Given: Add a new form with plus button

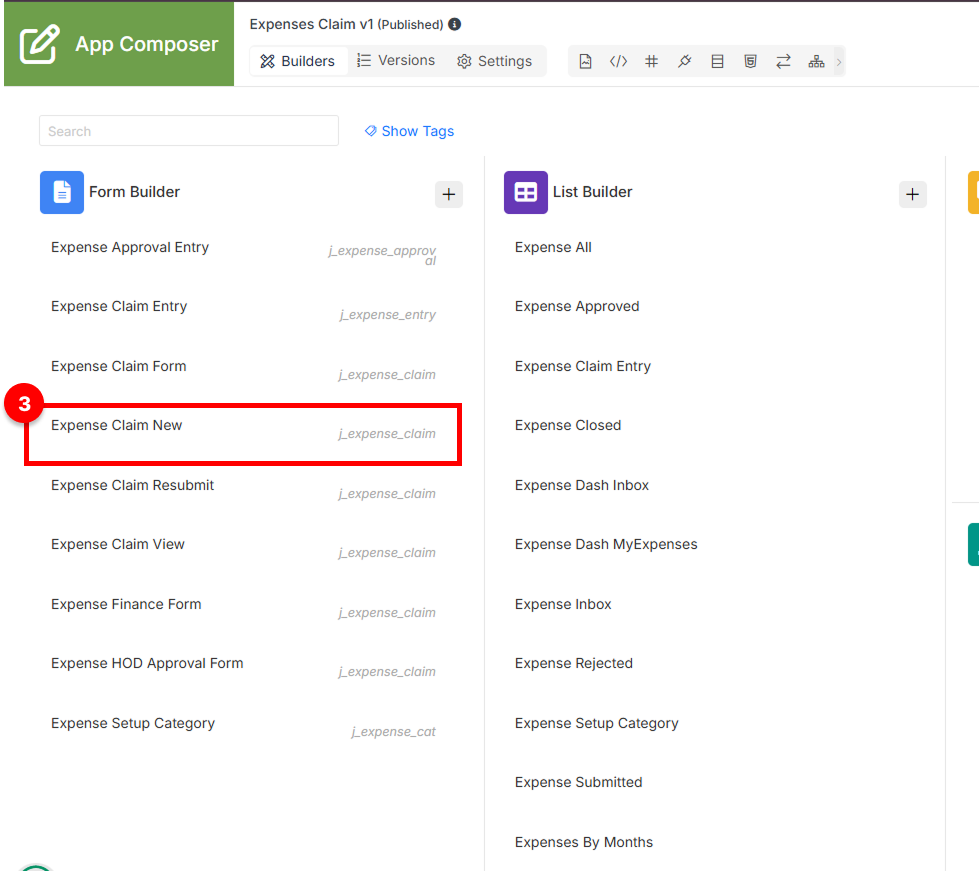Looking at the screenshot, I should pos(449,194).
